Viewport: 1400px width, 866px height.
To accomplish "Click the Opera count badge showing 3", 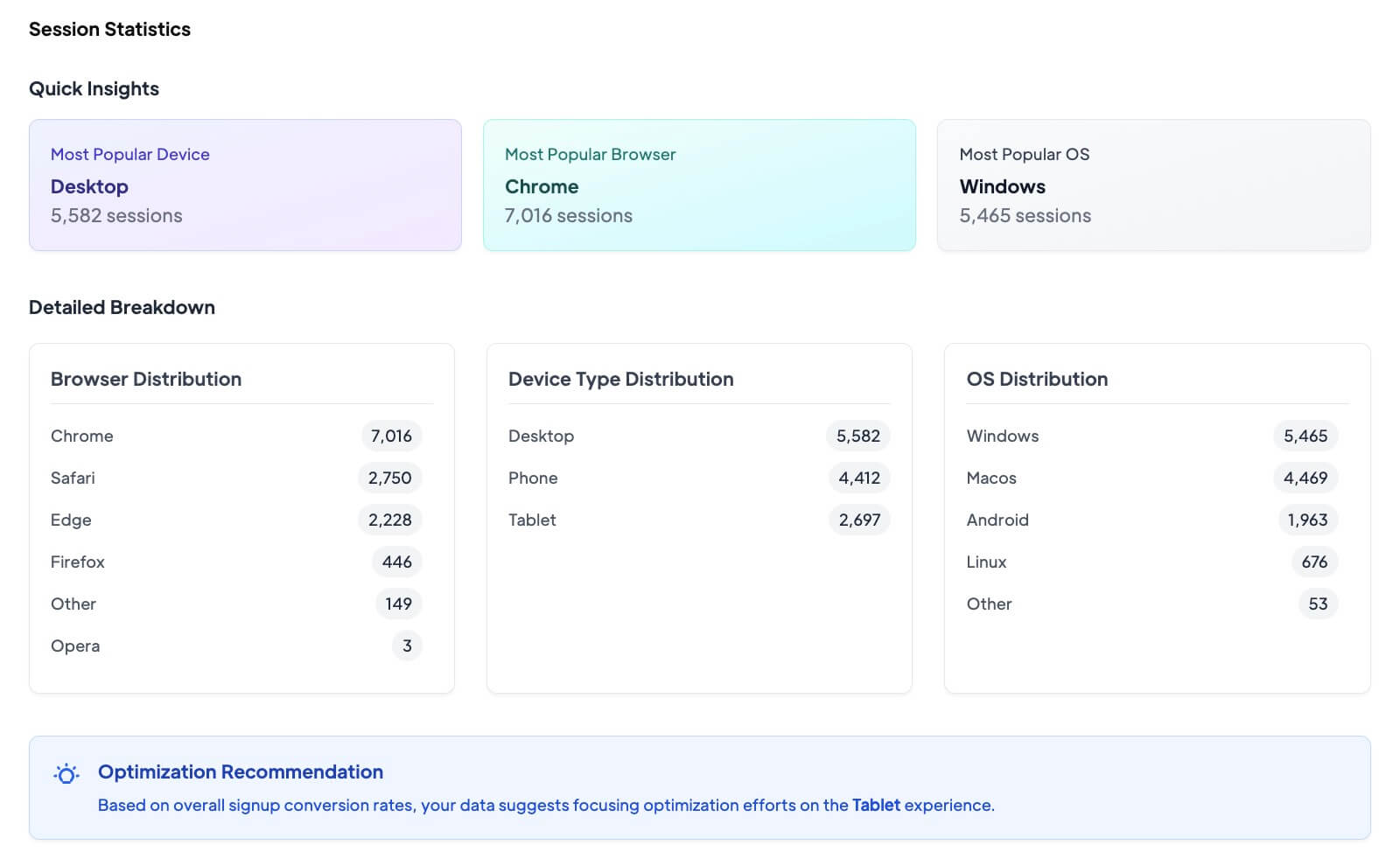I will [407, 646].
